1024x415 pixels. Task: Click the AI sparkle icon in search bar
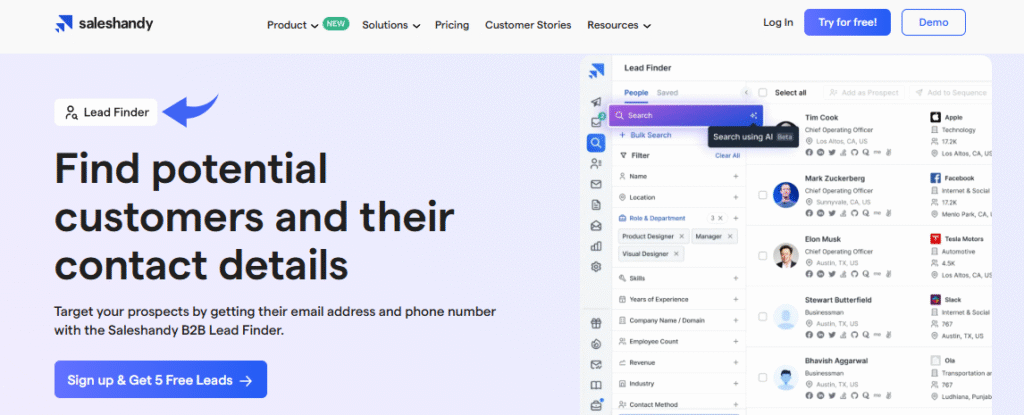(754, 115)
